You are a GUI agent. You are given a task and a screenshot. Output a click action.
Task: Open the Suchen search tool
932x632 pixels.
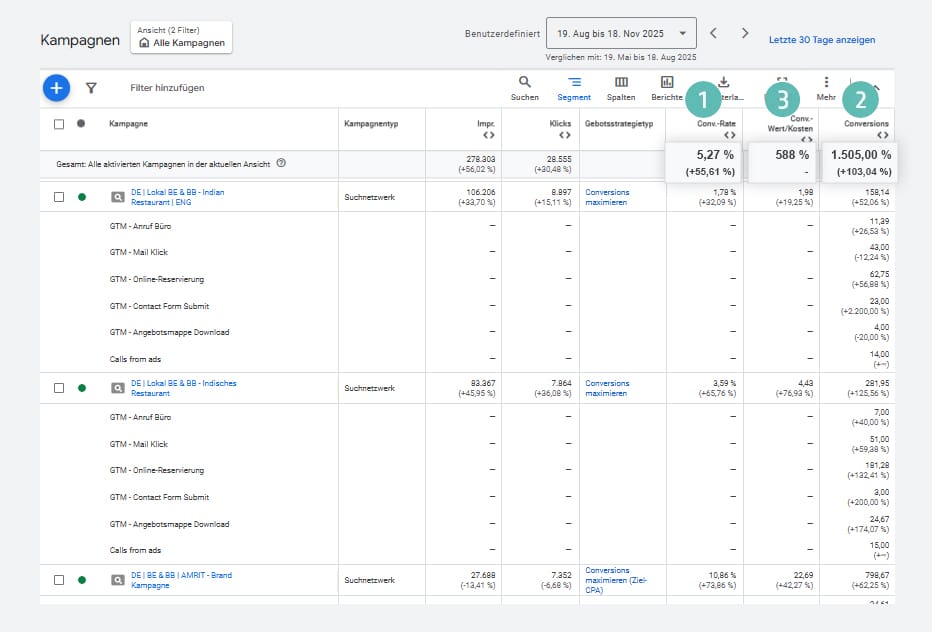click(x=525, y=83)
